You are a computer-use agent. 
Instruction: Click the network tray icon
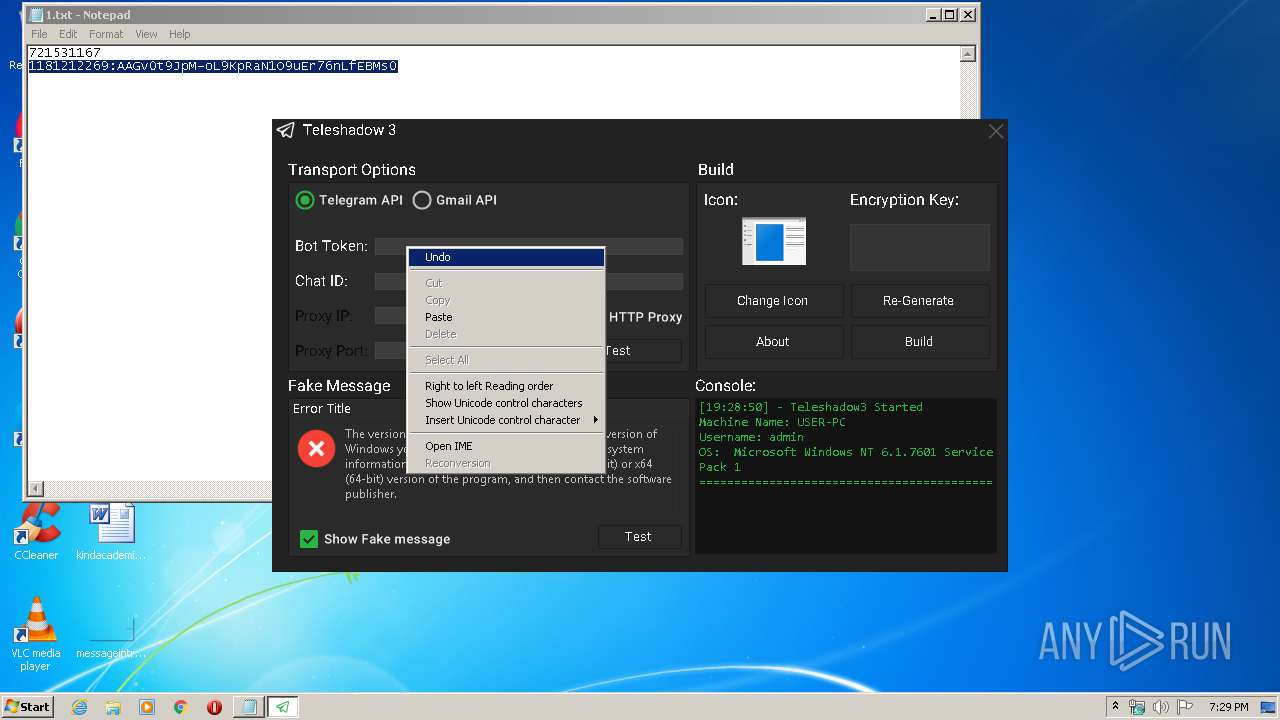pyautogui.click(x=1137, y=707)
